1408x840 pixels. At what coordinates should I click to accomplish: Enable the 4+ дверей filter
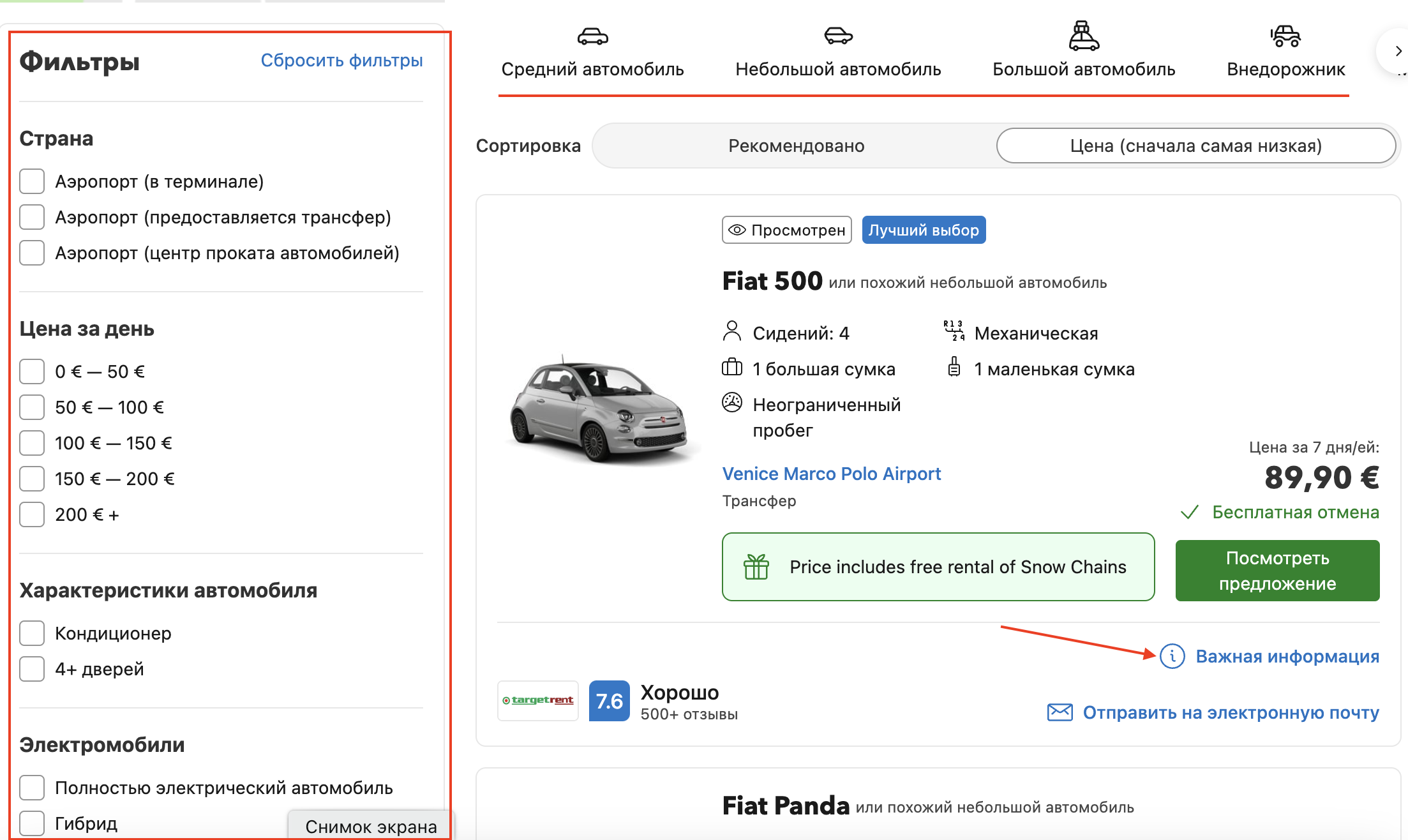[x=32, y=669]
